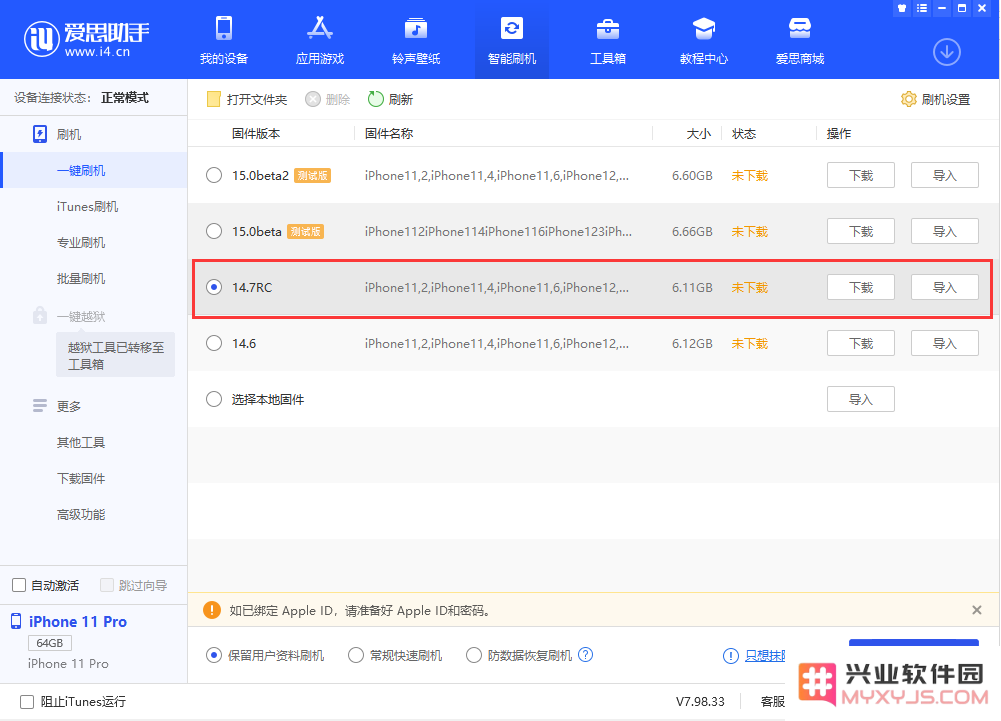Viewport: 1001px width, 721px height.
Task: Click the 固件版本 column header
Action: pyautogui.click(x=256, y=133)
